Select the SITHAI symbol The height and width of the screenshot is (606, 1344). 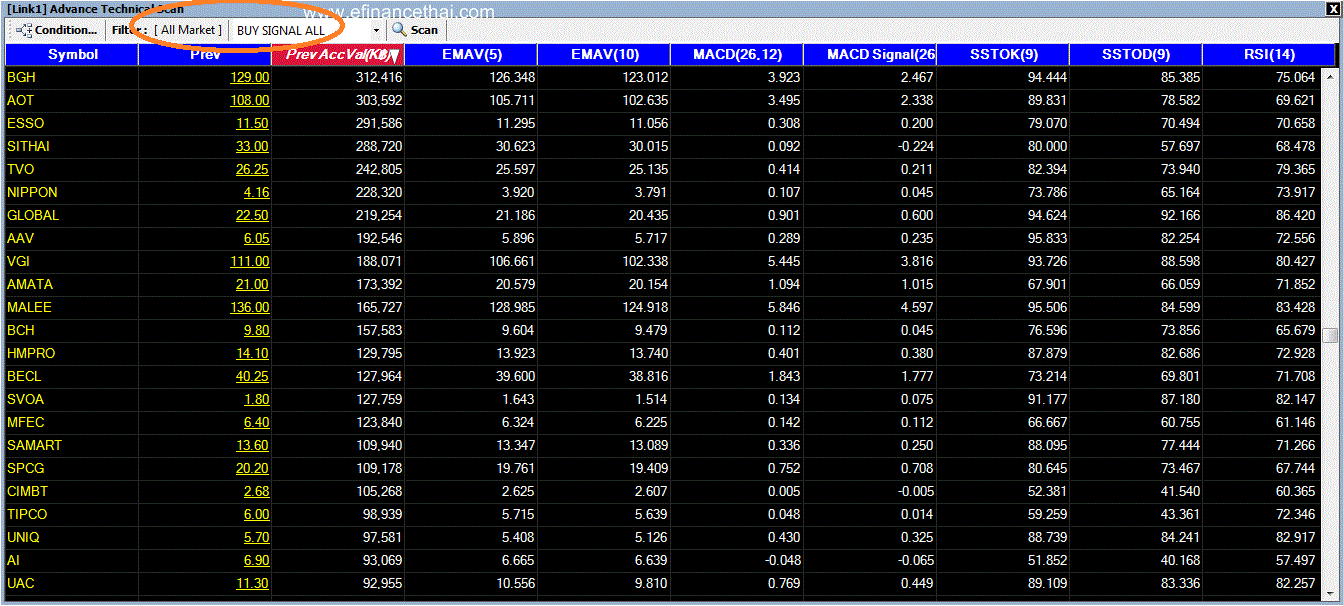pos(28,146)
